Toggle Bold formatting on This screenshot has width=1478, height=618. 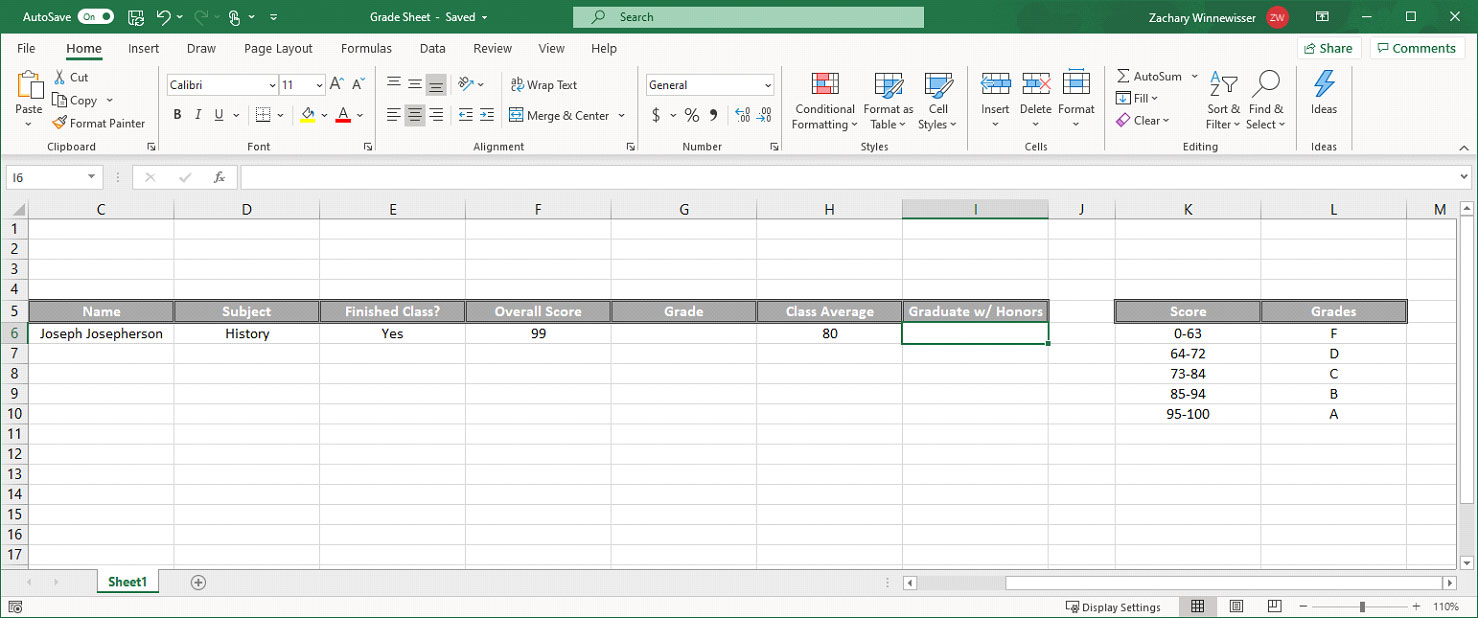177,115
